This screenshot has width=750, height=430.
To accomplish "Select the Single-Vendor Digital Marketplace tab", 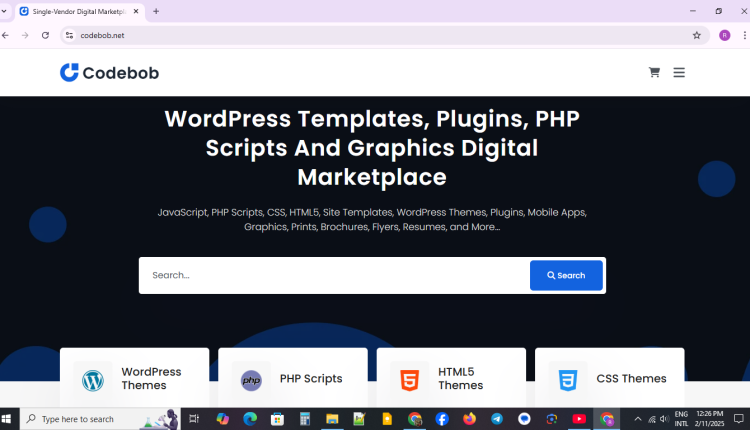I will click(x=79, y=11).
